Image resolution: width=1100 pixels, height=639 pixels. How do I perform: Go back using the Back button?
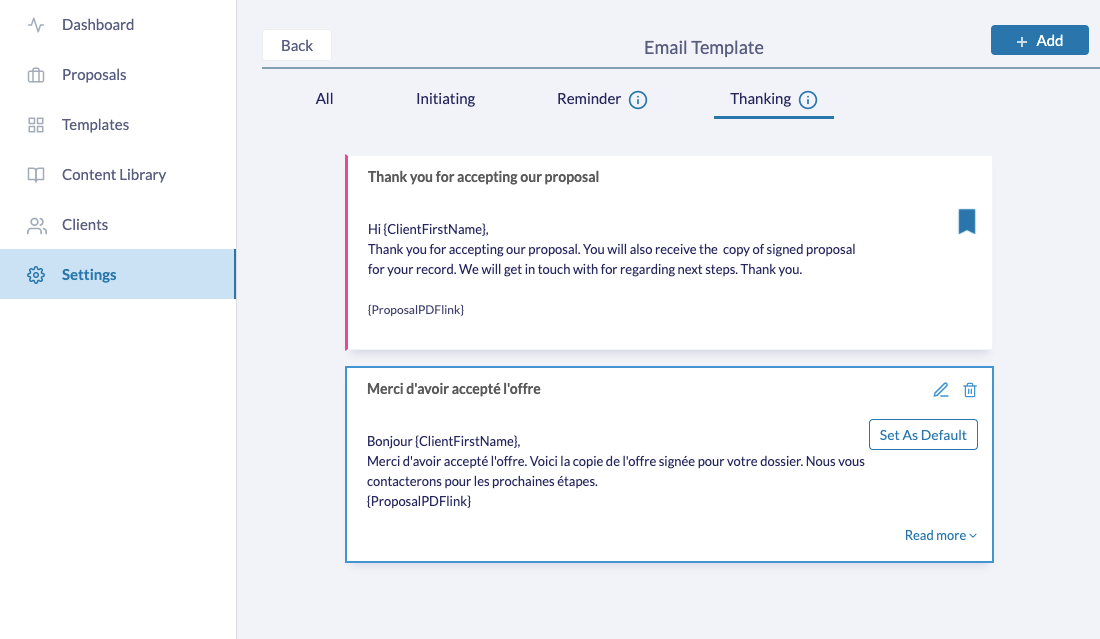[297, 46]
